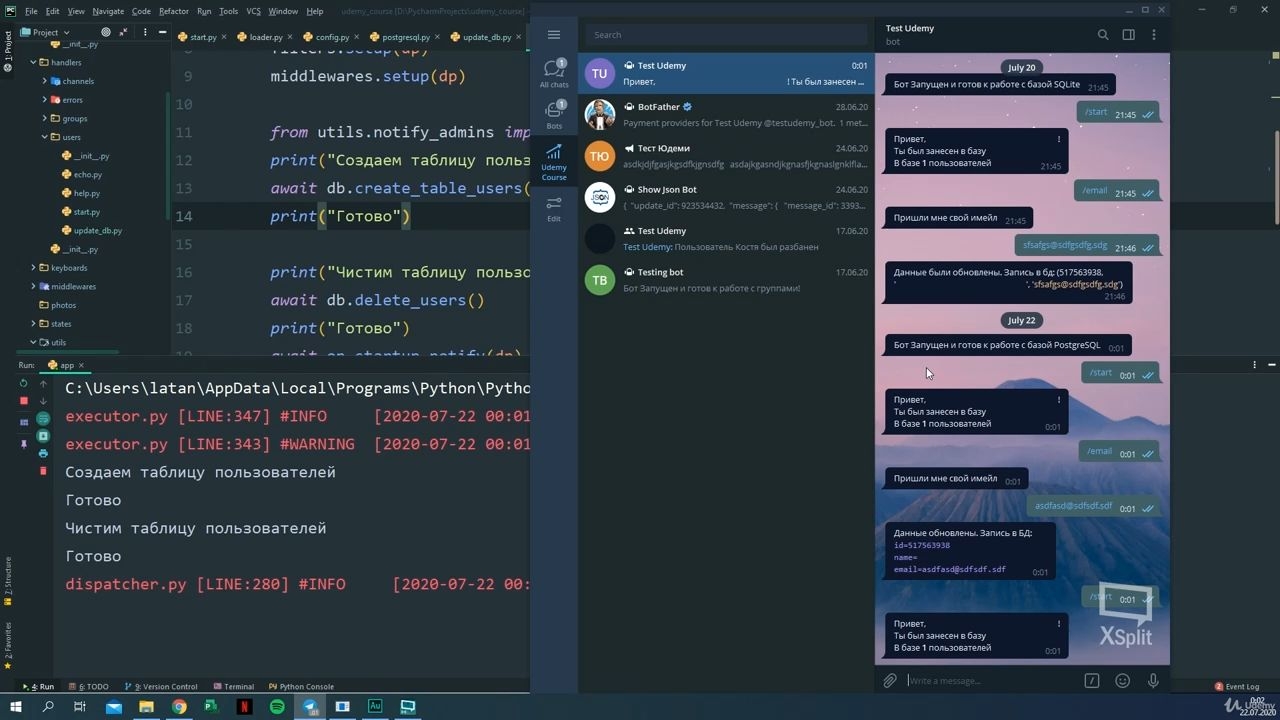Attach a file using the paperclip icon
The height and width of the screenshot is (720, 1280).
890,681
